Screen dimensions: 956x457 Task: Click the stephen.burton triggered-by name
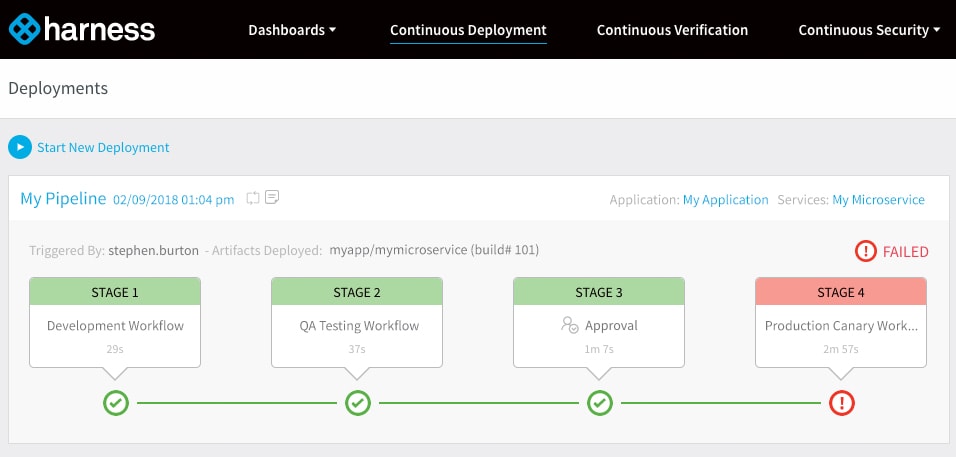[x=154, y=251]
